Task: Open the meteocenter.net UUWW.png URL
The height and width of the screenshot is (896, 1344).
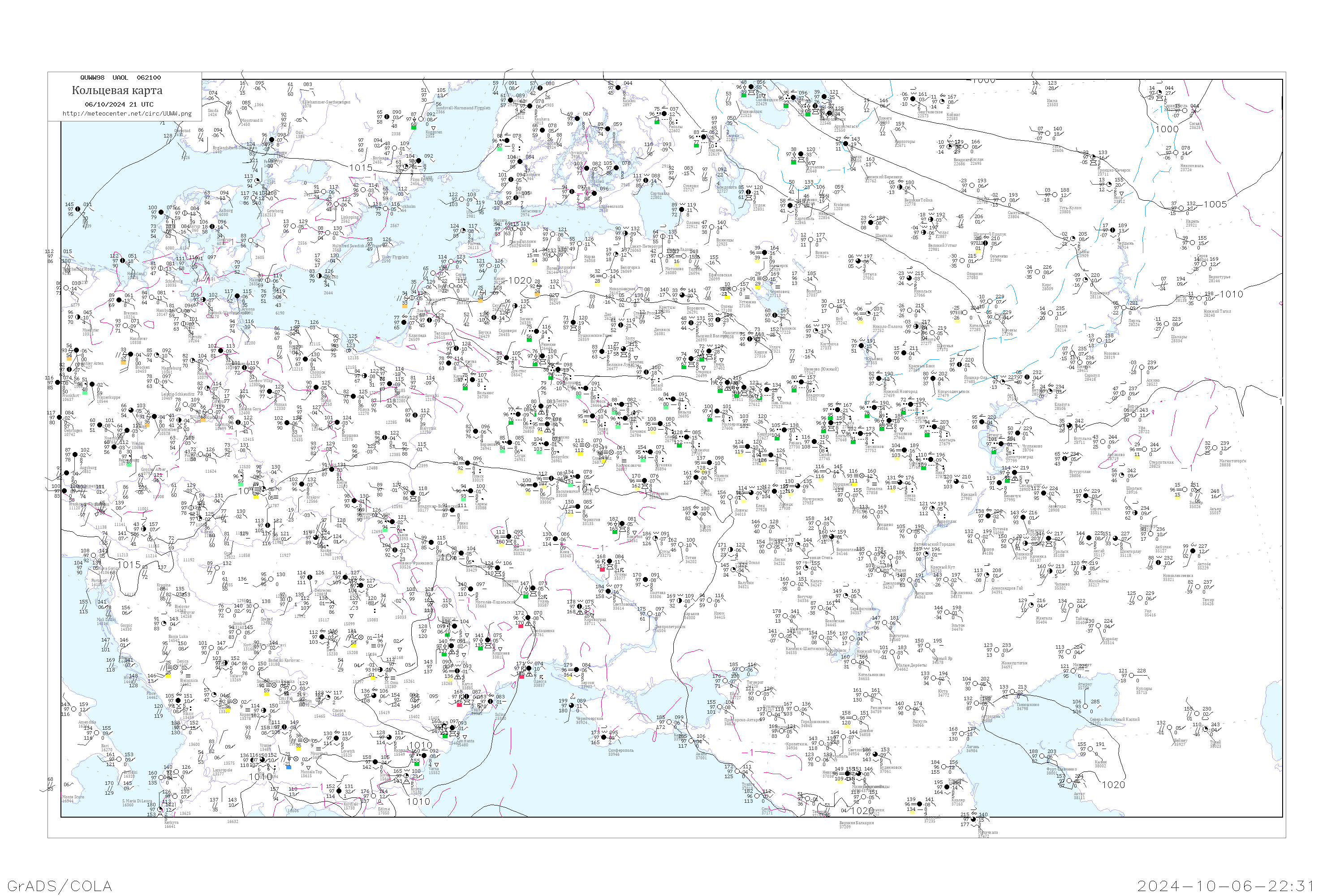Action: (x=127, y=113)
